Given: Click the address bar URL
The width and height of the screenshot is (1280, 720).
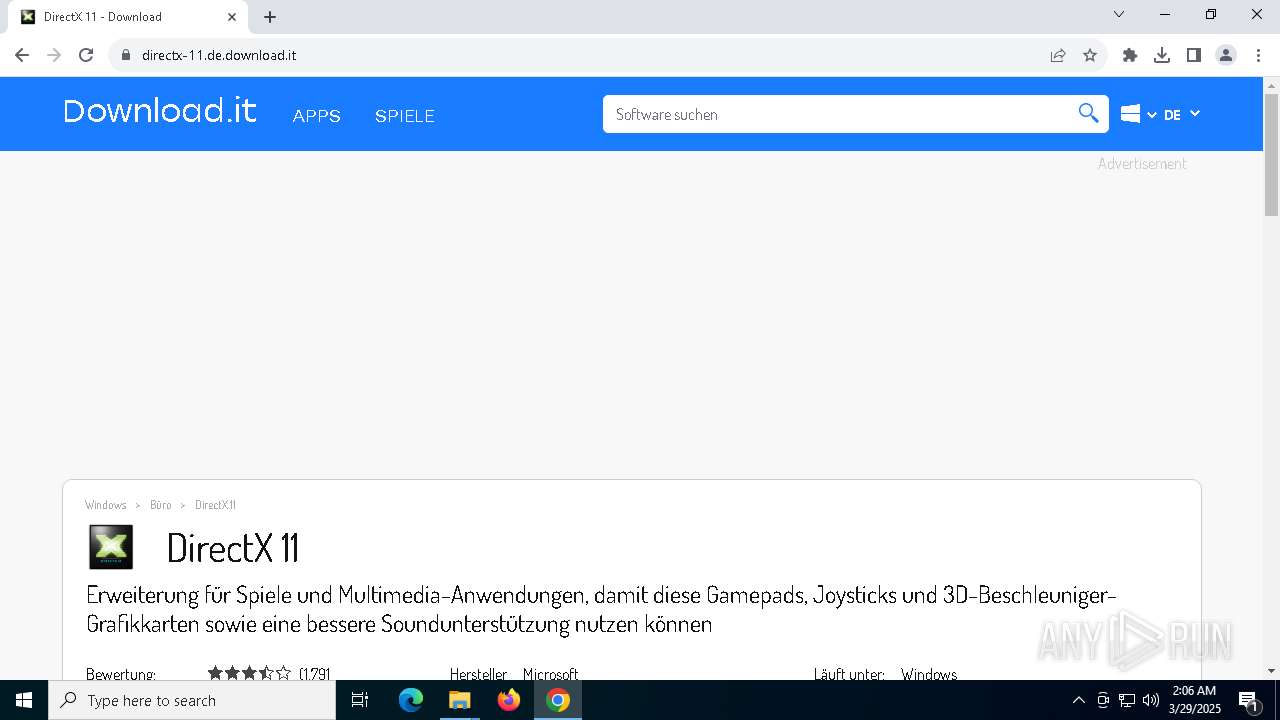Looking at the screenshot, I should click(219, 55).
